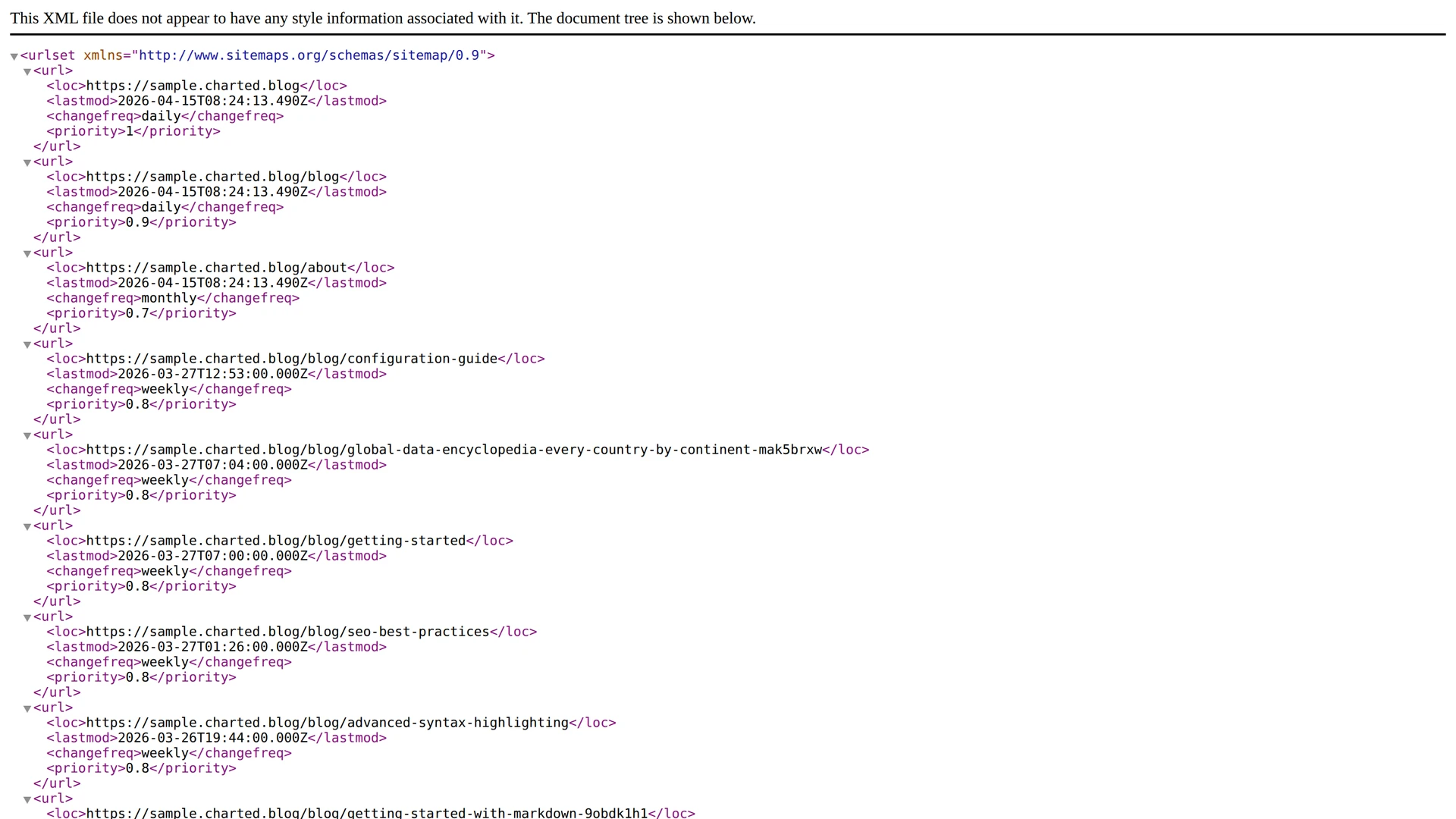Click the xmlns namespace URL value

click(x=309, y=55)
